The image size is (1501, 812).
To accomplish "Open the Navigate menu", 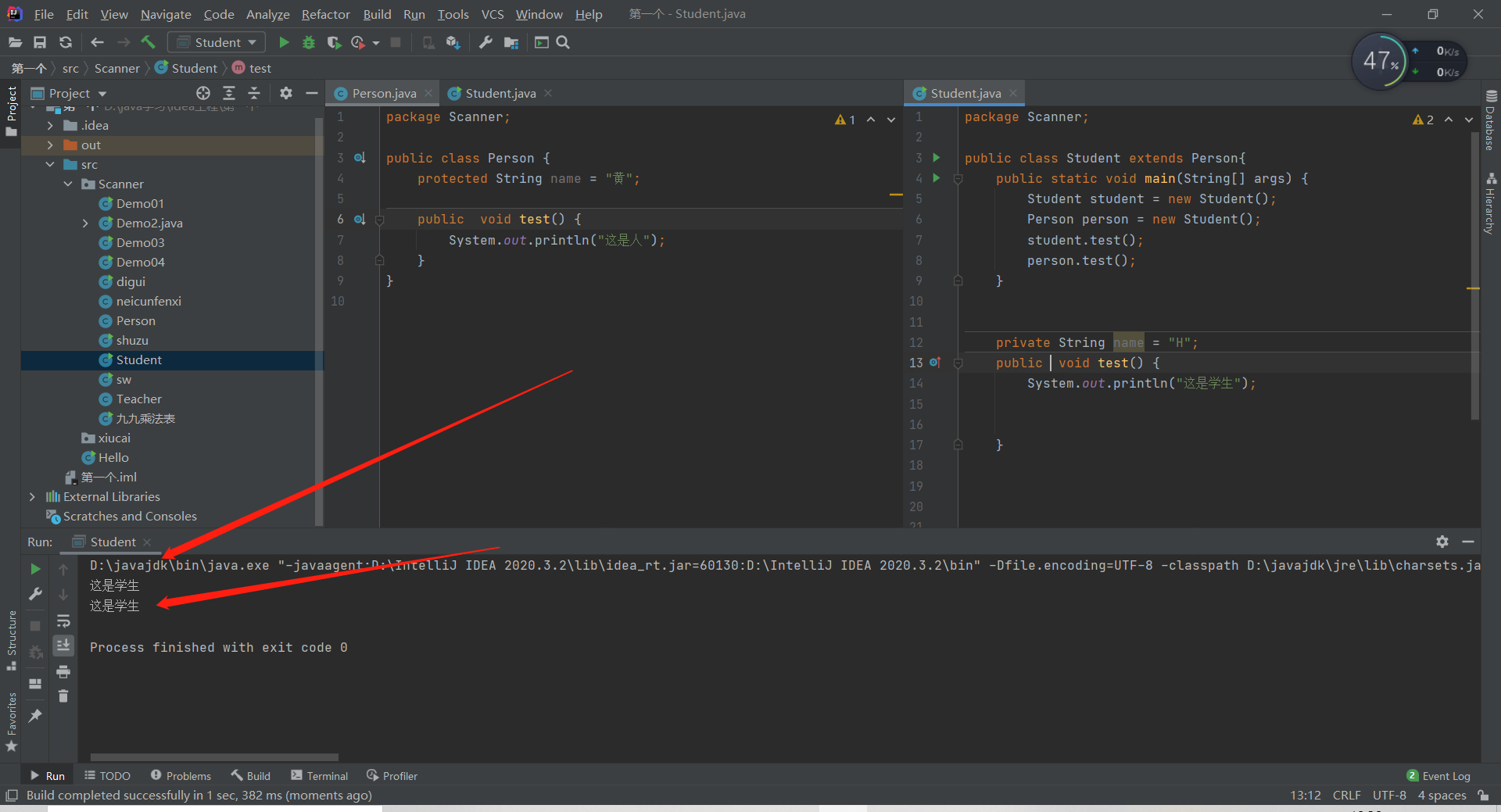I will pos(166,14).
